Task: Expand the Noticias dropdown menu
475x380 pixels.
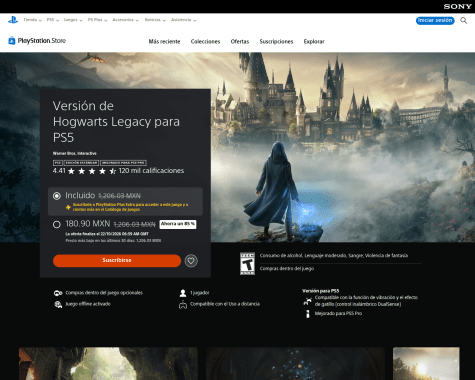Action: click(155, 20)
